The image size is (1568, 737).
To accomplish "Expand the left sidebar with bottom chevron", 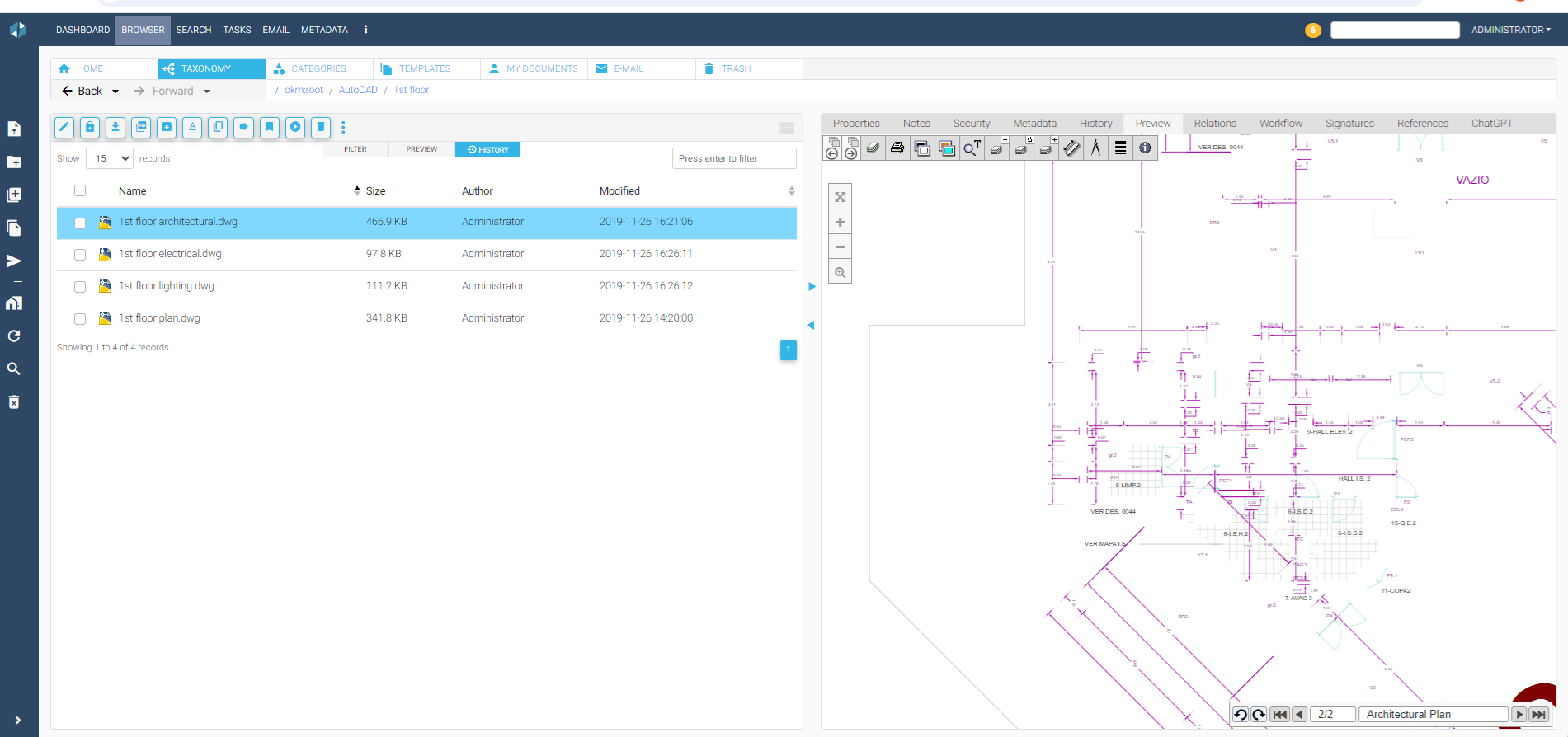I will point(18,720).
